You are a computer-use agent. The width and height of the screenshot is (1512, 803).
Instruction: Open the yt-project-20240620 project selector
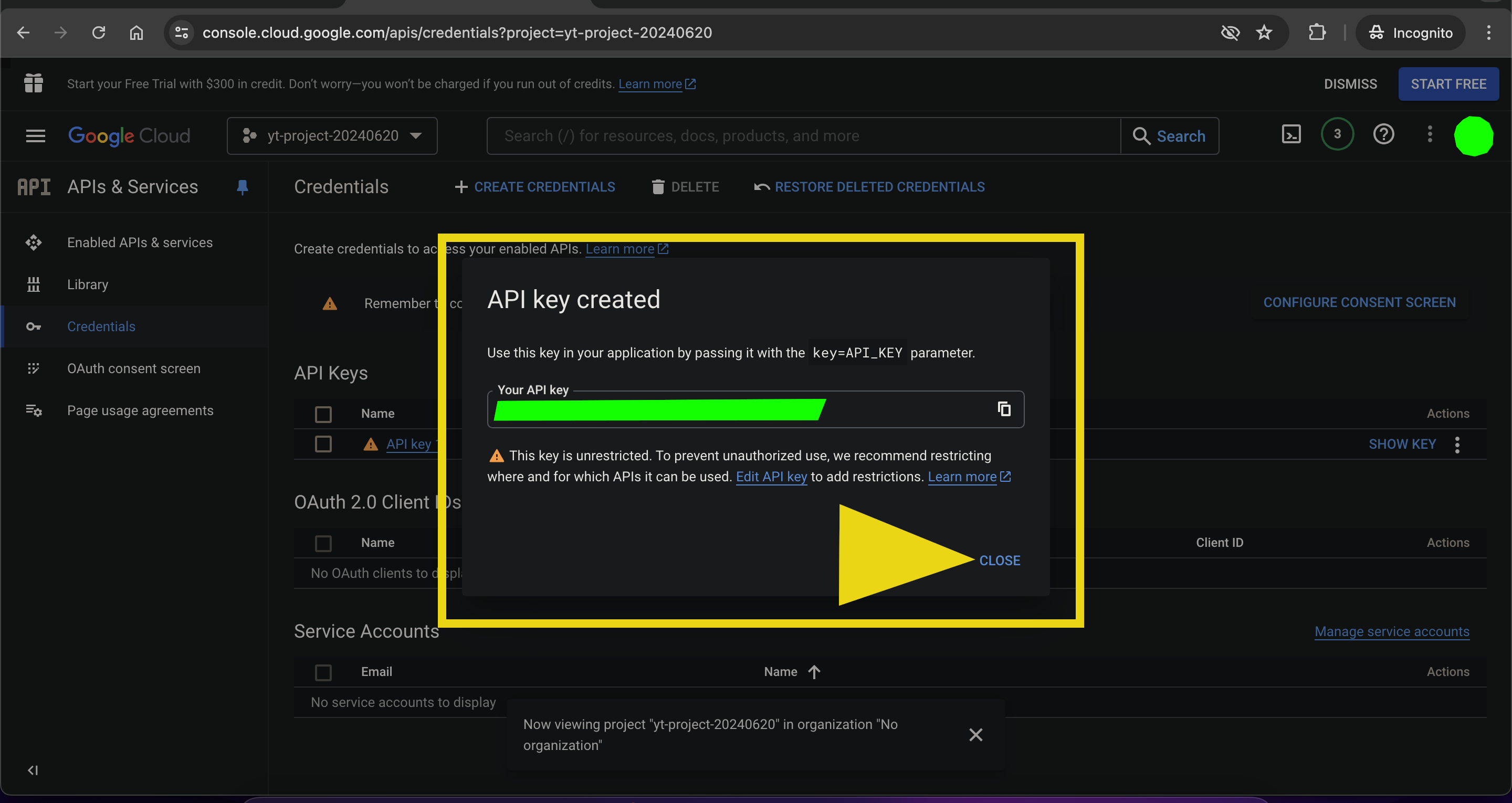point(332,135)
